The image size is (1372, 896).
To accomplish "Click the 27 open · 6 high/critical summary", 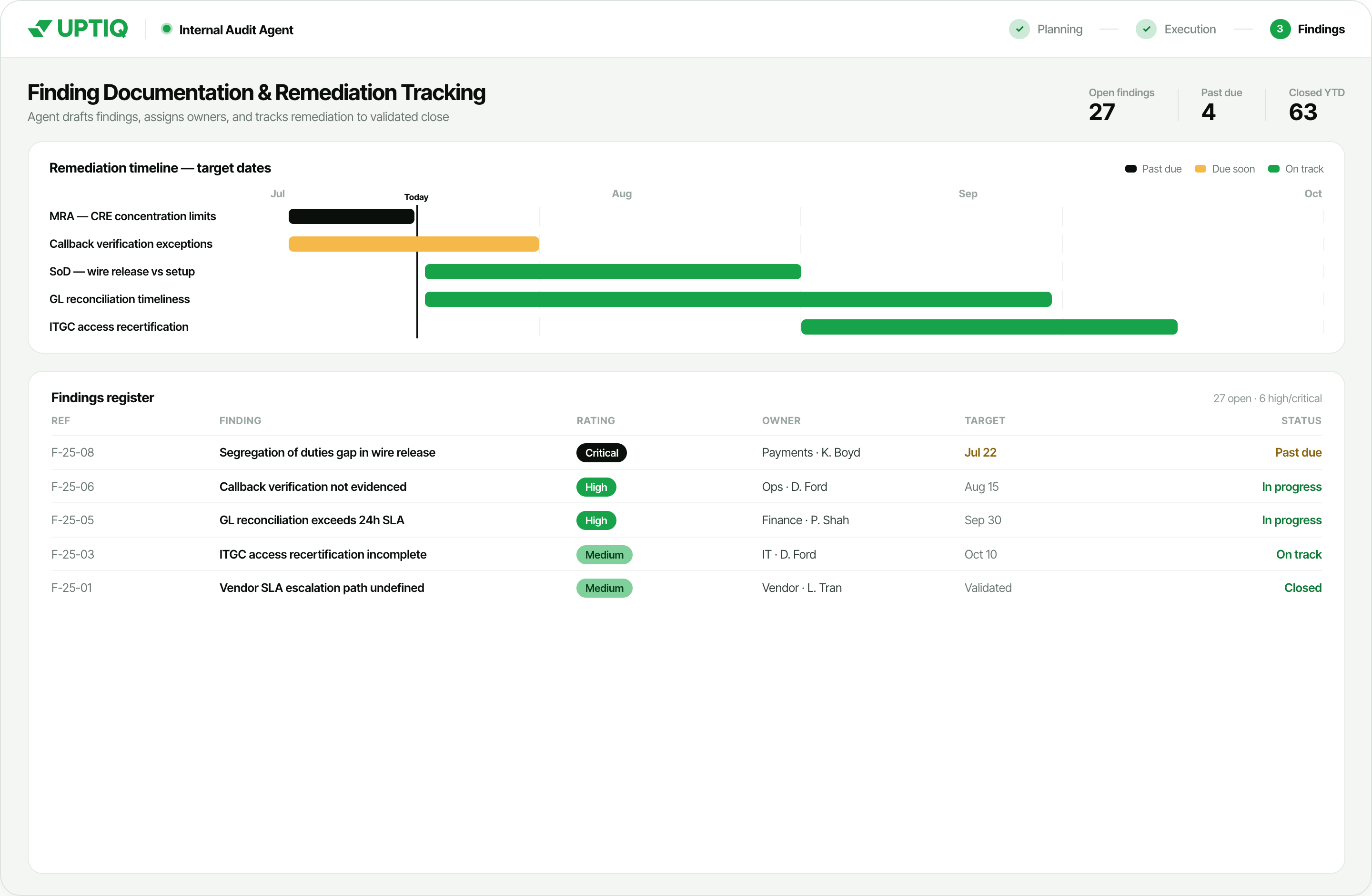I will (x=1267, y=398).
